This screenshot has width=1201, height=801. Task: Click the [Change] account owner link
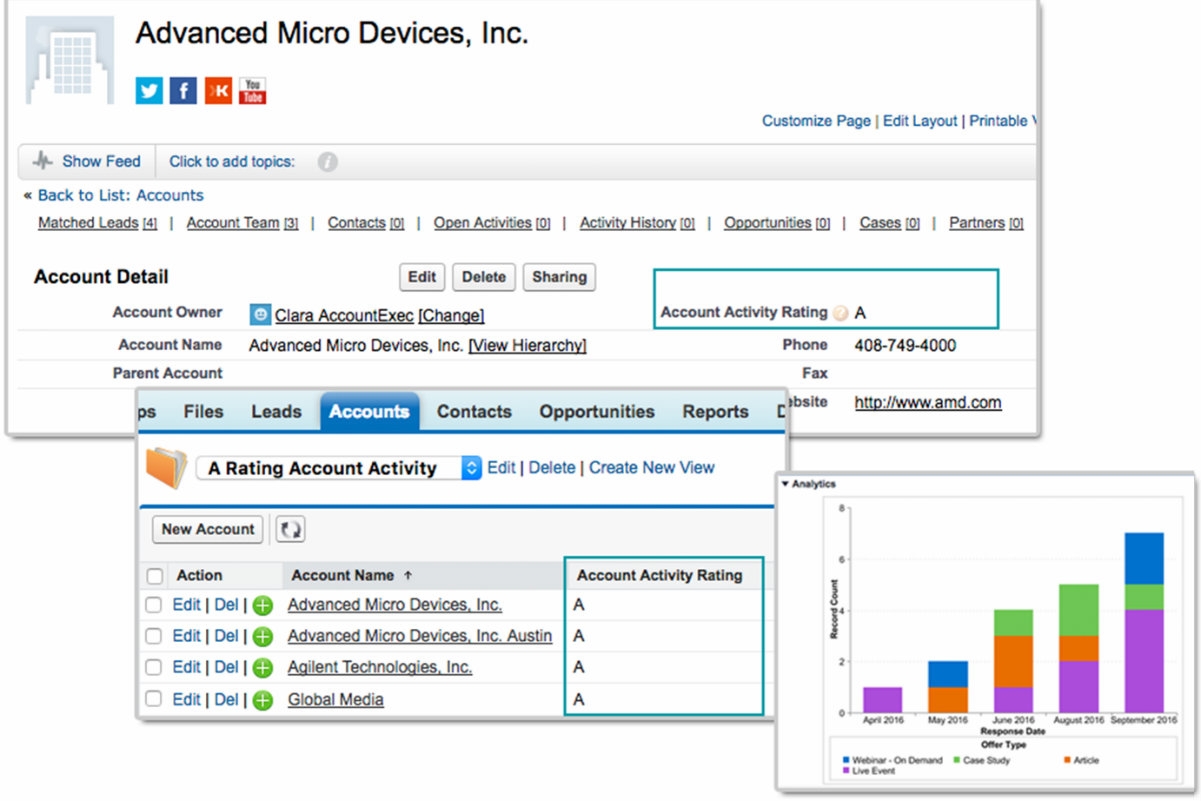[451, 315]
